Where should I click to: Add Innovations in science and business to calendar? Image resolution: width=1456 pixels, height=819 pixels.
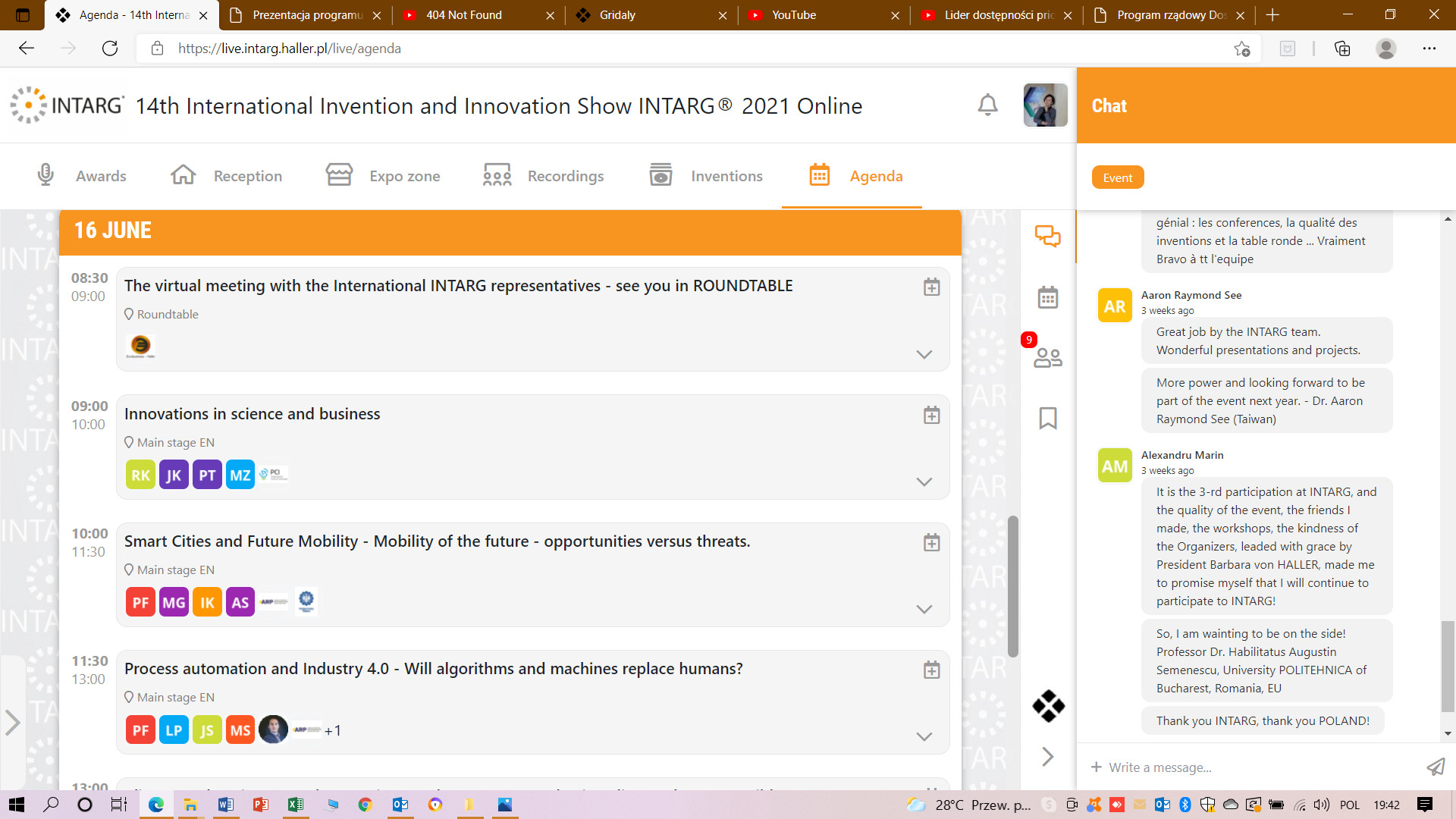coord(931,415)
